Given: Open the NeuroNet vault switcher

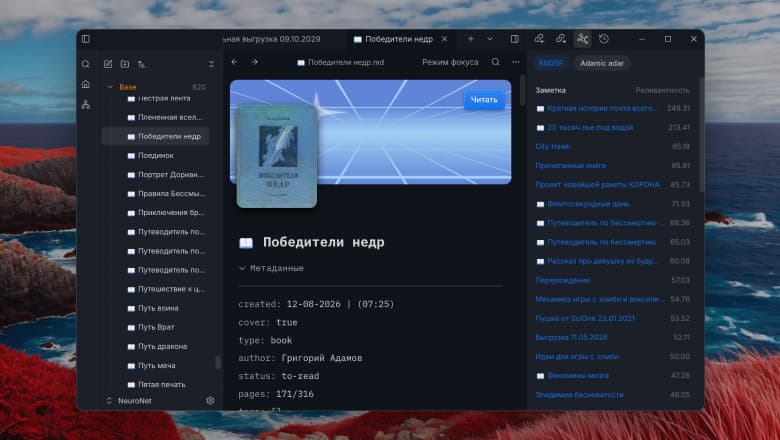Looking at the screenshot, I should tap(134, 400).
